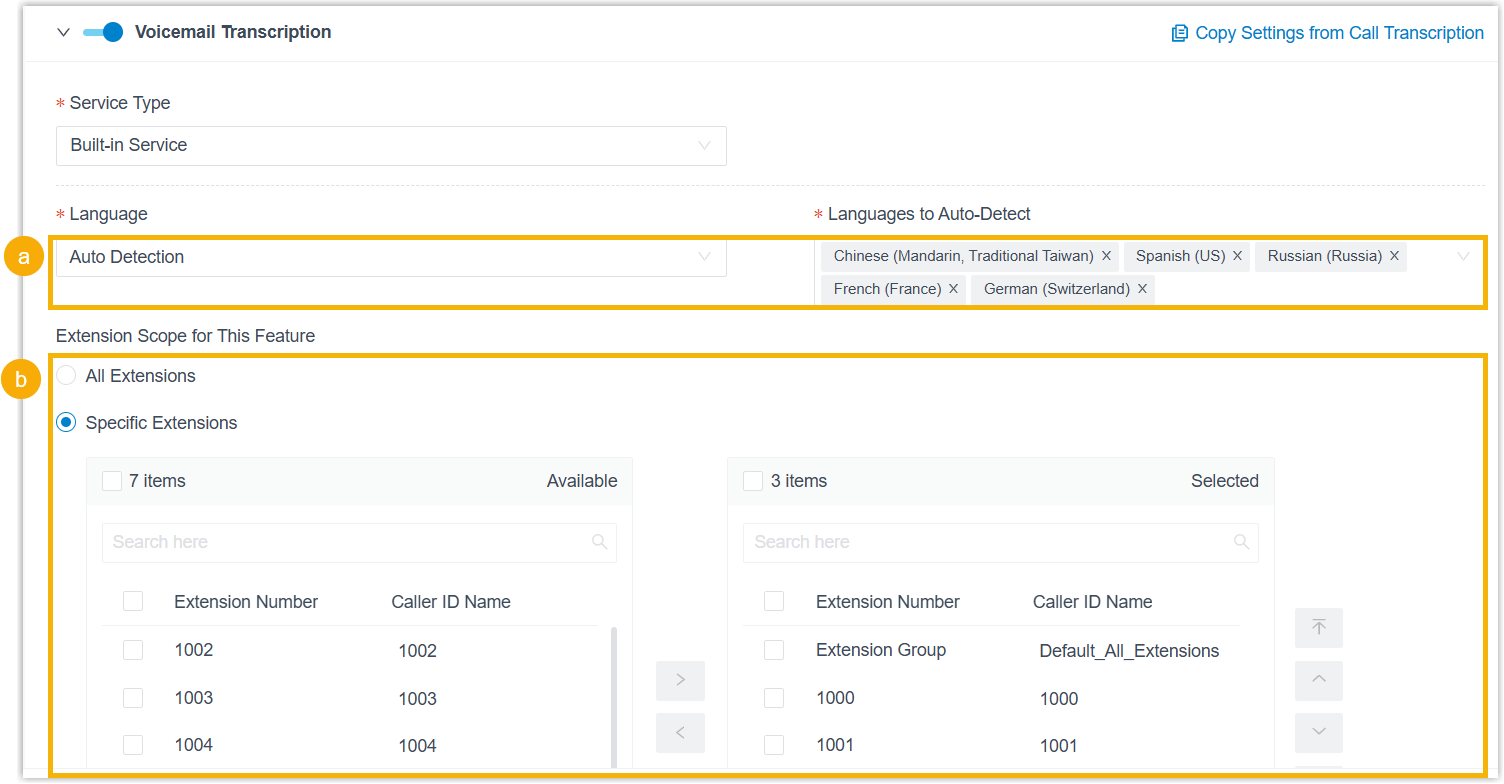This screenshot has height=784, width=1504.
Task: Click the Available list scrollbar
Action: pyautogui.click(x=614, y=698)
